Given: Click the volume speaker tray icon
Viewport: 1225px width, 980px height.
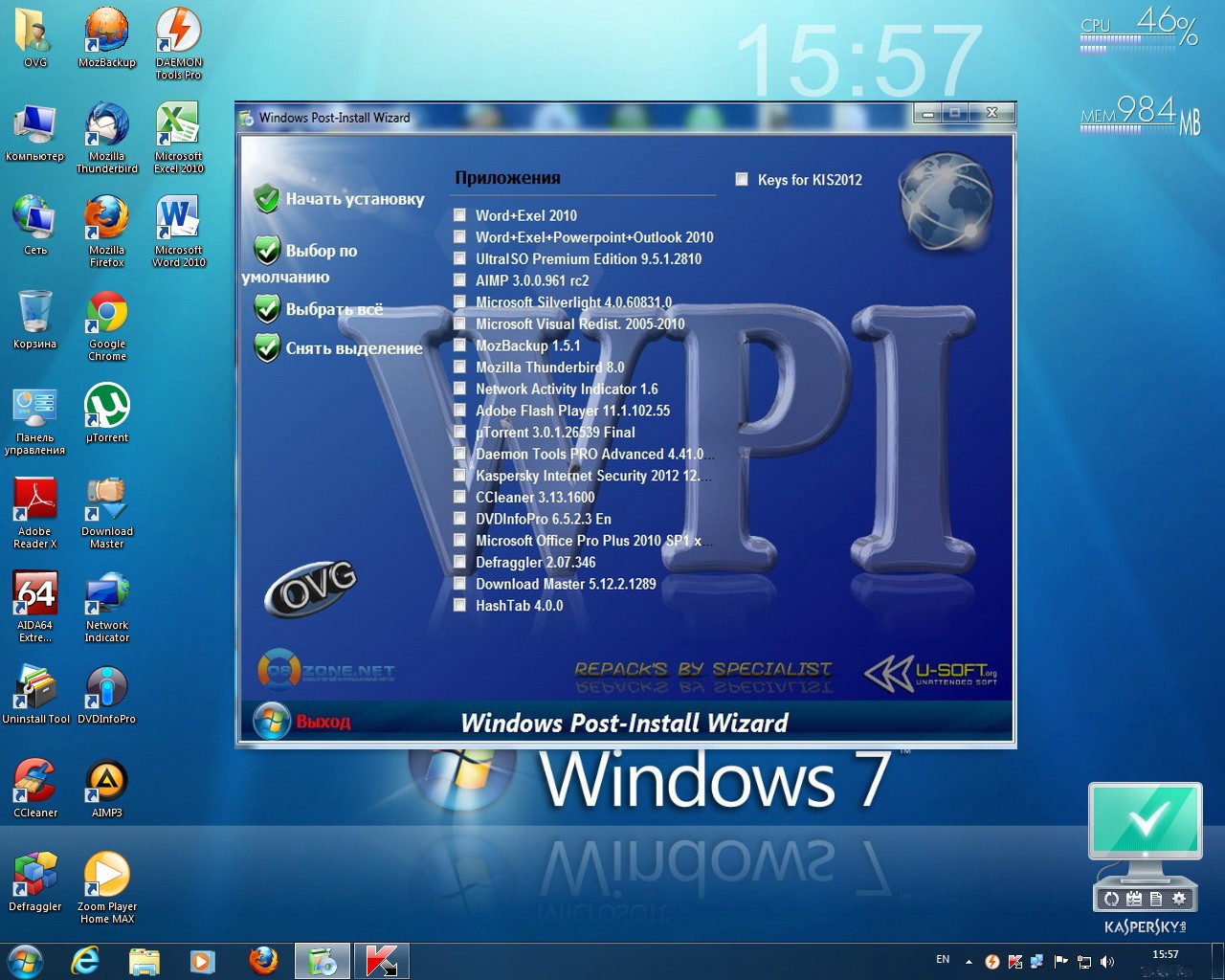Looking at the screenshot, I should [1107, 962].
